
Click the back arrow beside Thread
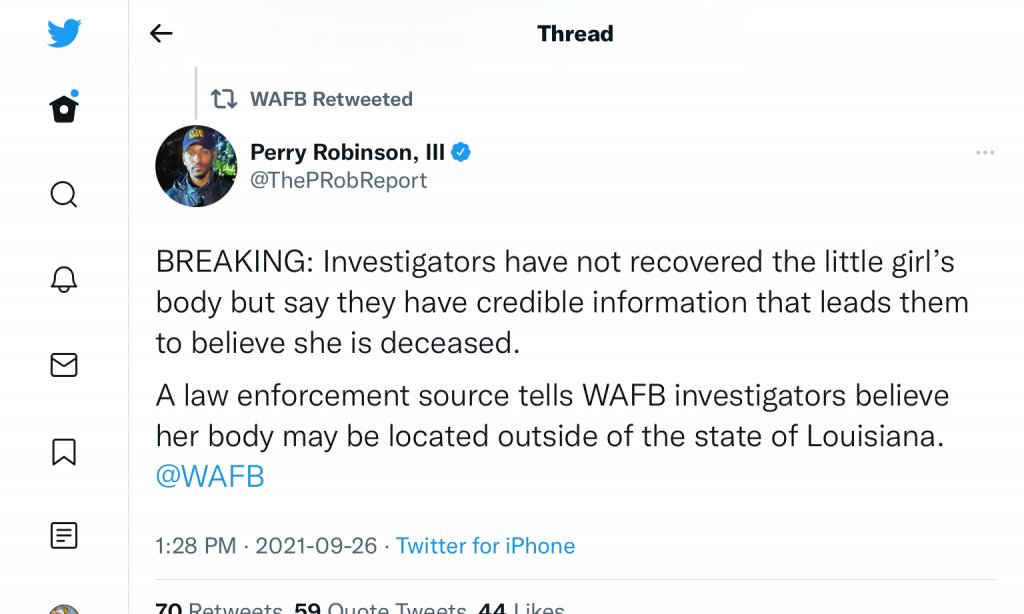(x=161, y=34)
